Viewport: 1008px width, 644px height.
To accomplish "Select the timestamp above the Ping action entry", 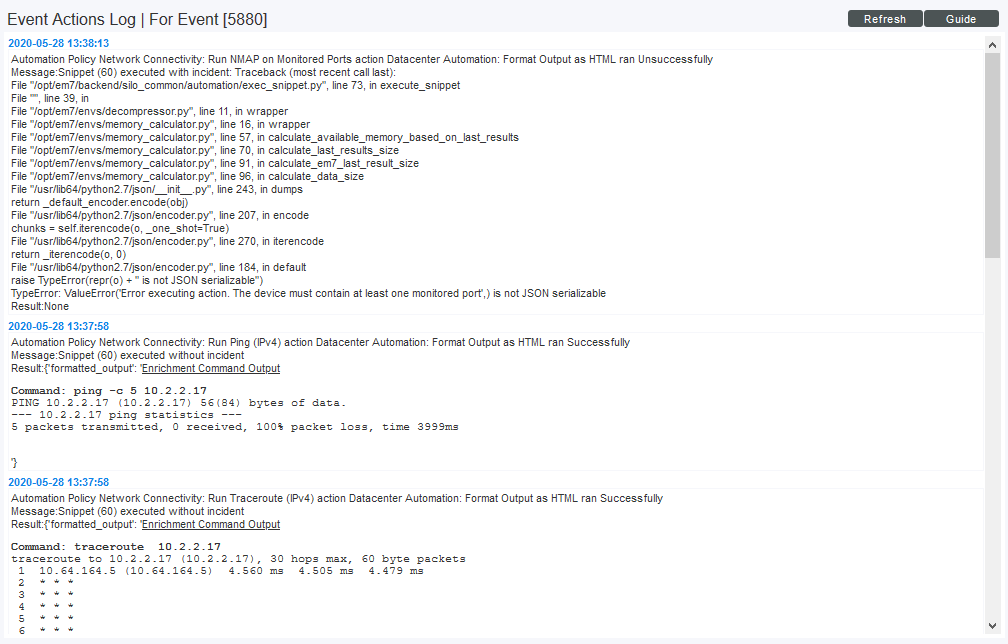I will coord(59,326).
